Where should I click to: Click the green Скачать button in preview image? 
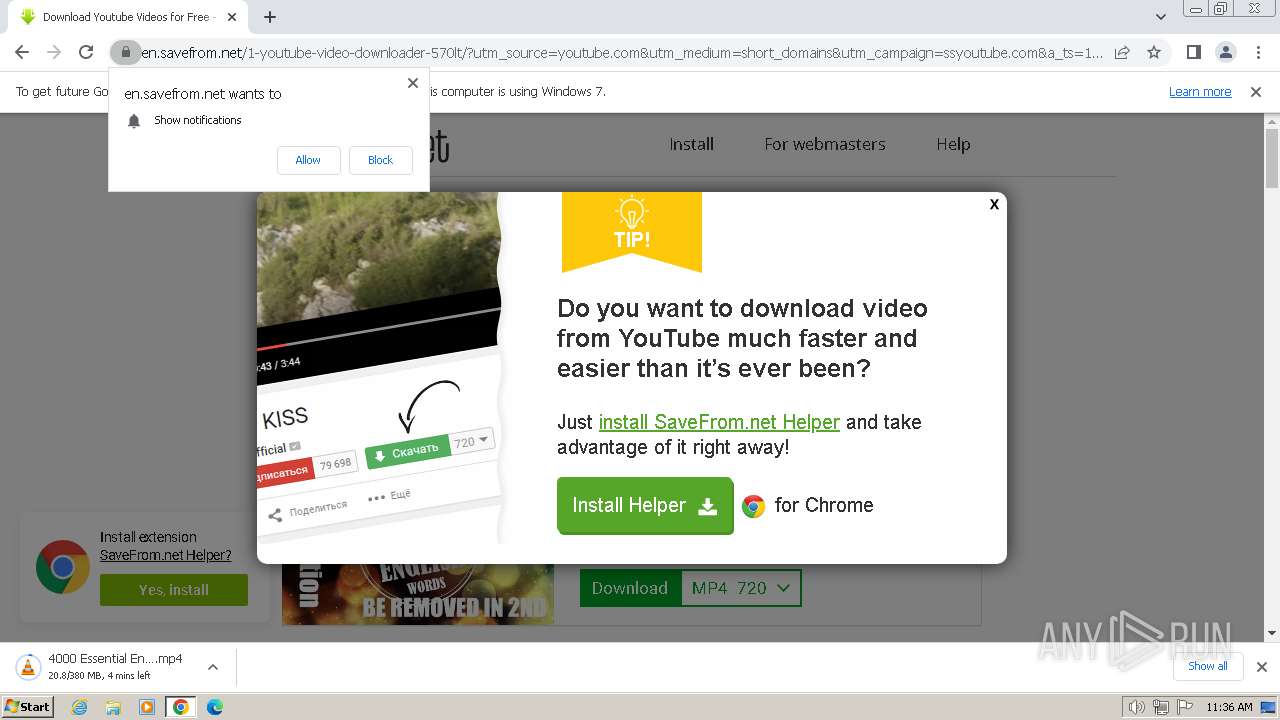(x=408, y=453)
